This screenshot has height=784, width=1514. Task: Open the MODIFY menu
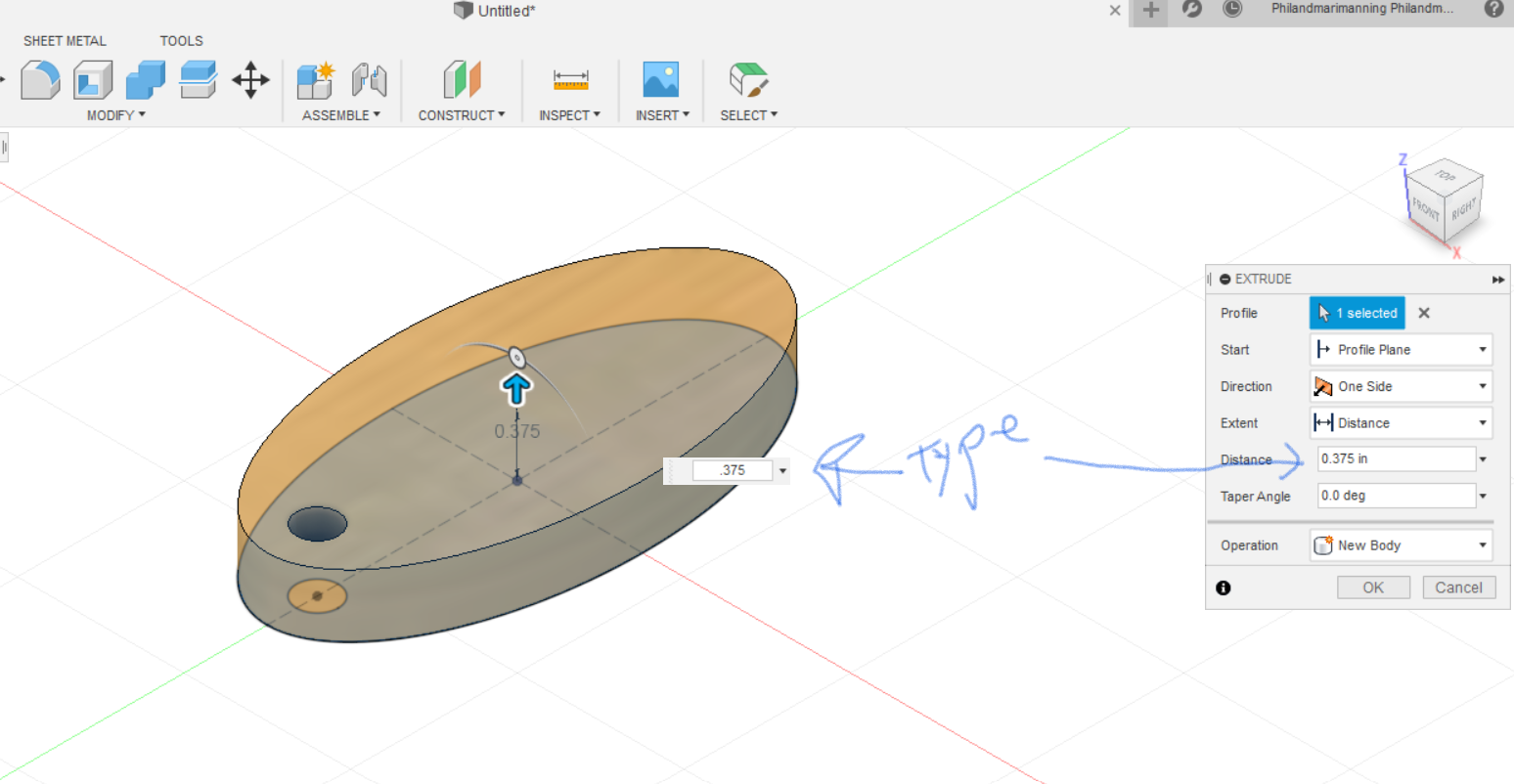coord(114,114)
